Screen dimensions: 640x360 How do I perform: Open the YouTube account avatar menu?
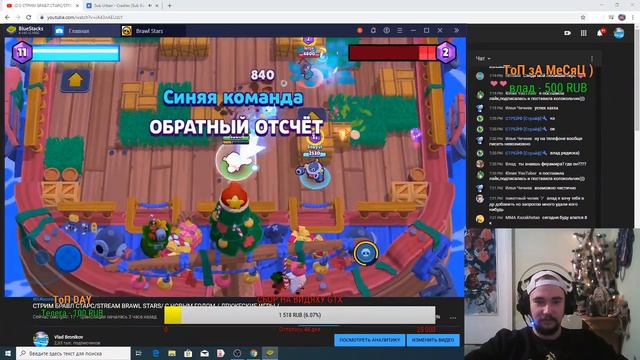[x=619, y=33]
